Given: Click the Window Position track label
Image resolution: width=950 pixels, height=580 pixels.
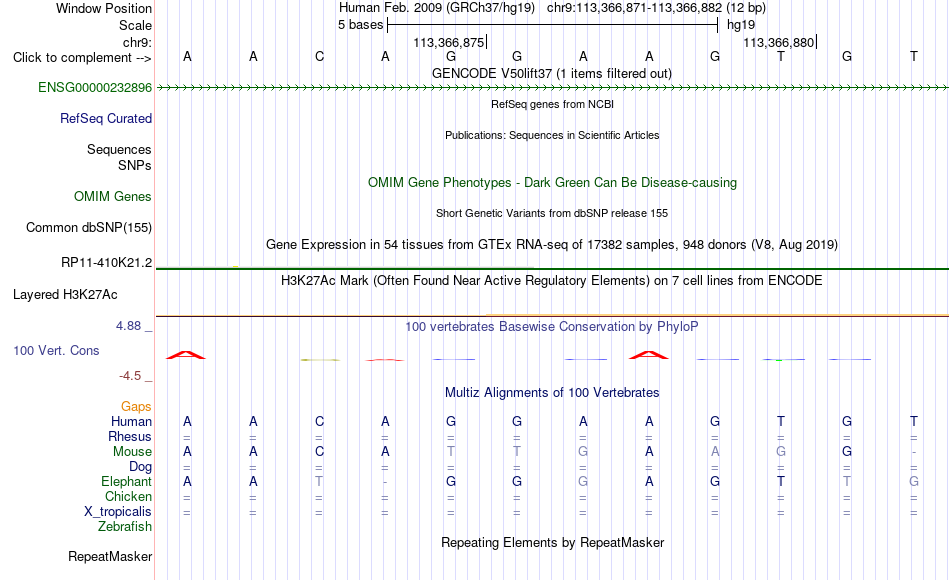Looking at the screenshot, I should (x=104, y=8).
